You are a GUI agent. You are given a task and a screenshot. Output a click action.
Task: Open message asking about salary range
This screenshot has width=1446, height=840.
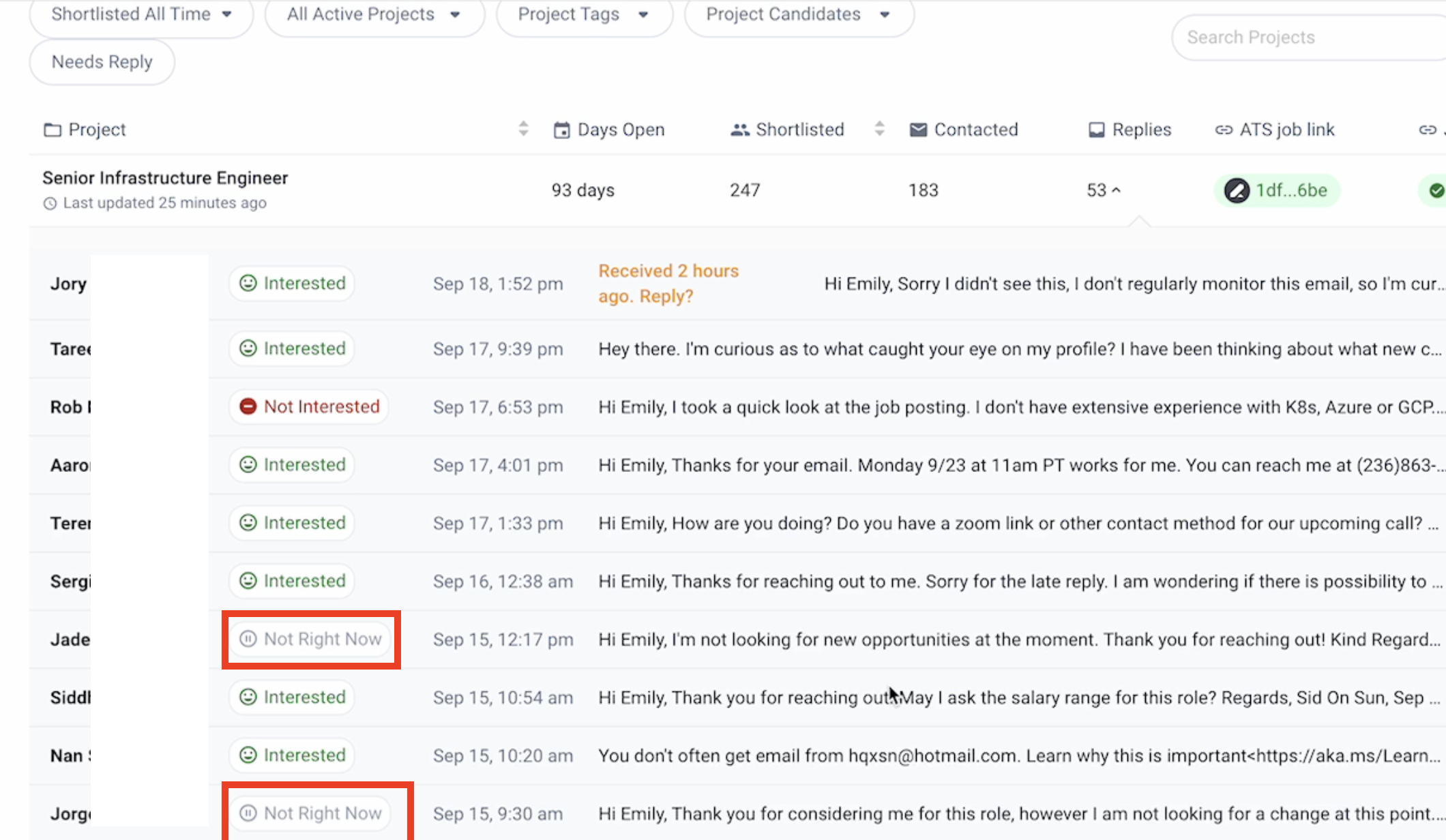[x=1021, y=697]
